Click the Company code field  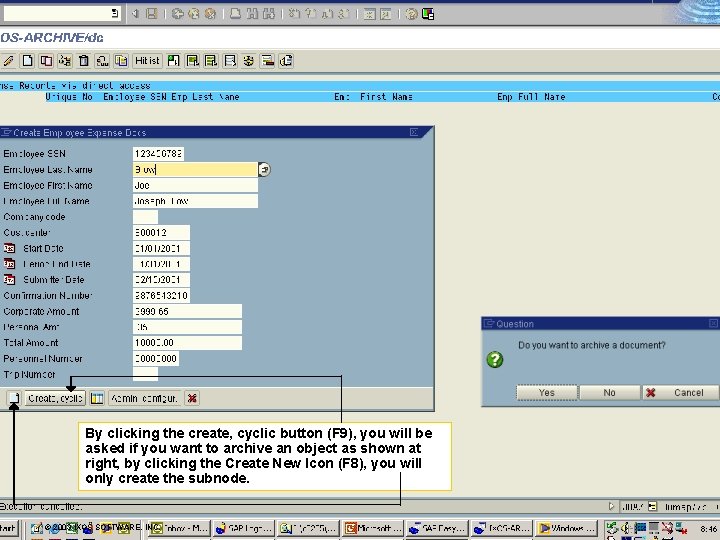[x=145, y=217]
